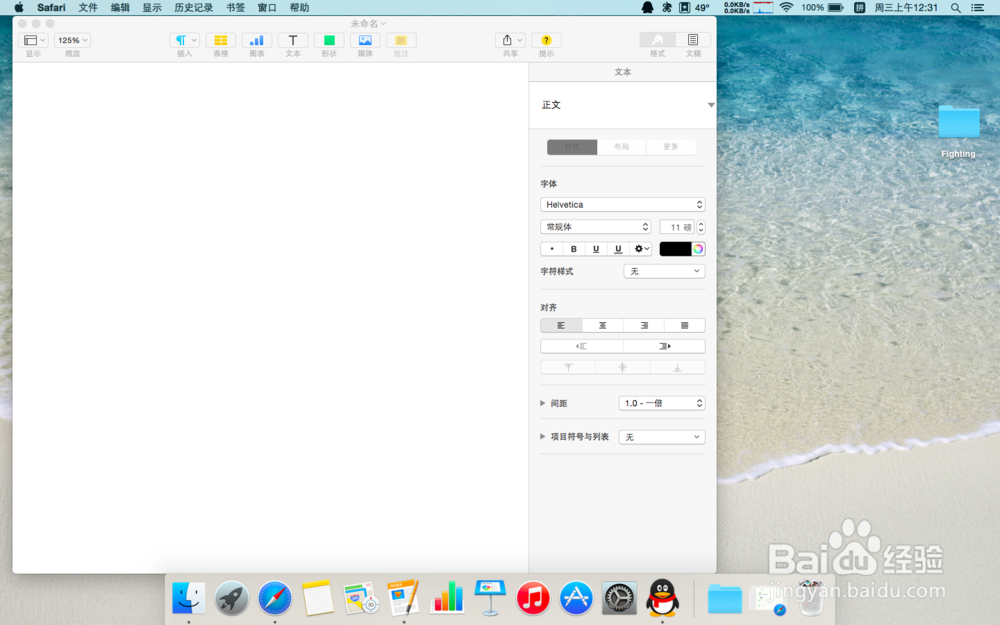This screenshot has width=1000, height=625.
Task: Open the 字符样式 character style dropdown
Action: point(664,271)
